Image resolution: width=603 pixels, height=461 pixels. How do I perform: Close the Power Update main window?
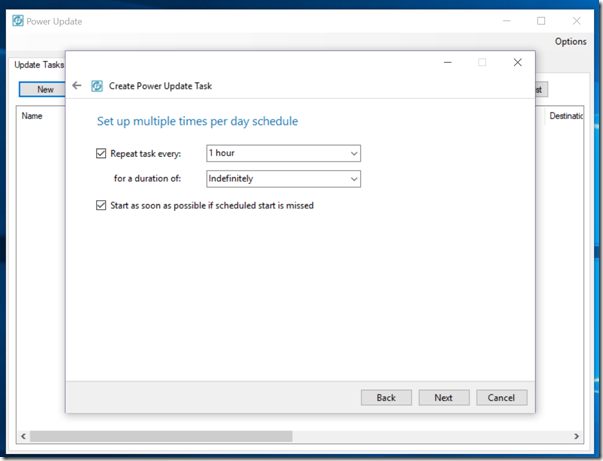(x=576, y=21)
